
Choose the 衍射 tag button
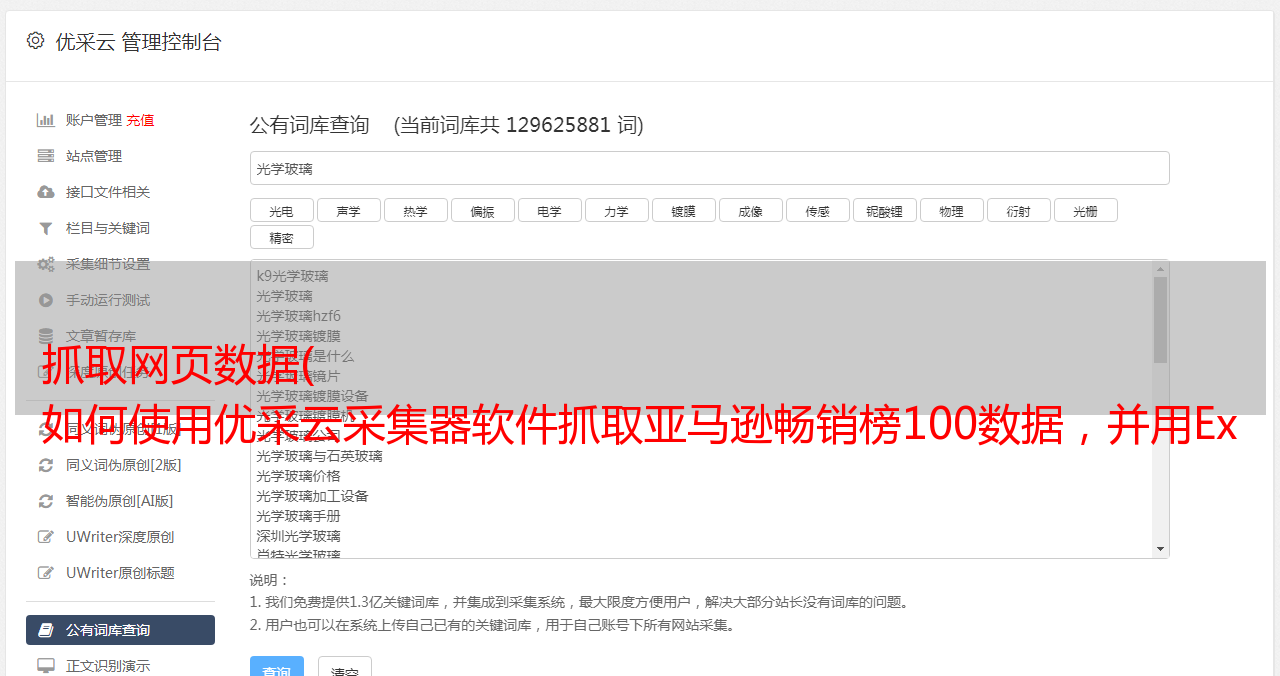[1018, 211]
